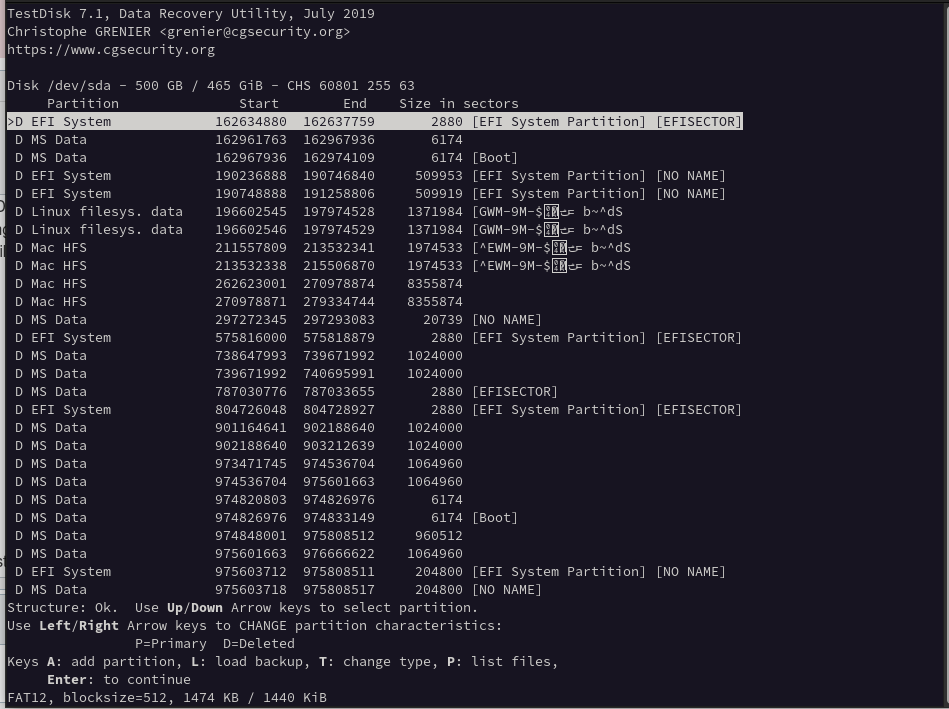Click the Disk /dev/sda header line
Image resolution: width=949 pixels, height=709 pixels.
(211, 85)
